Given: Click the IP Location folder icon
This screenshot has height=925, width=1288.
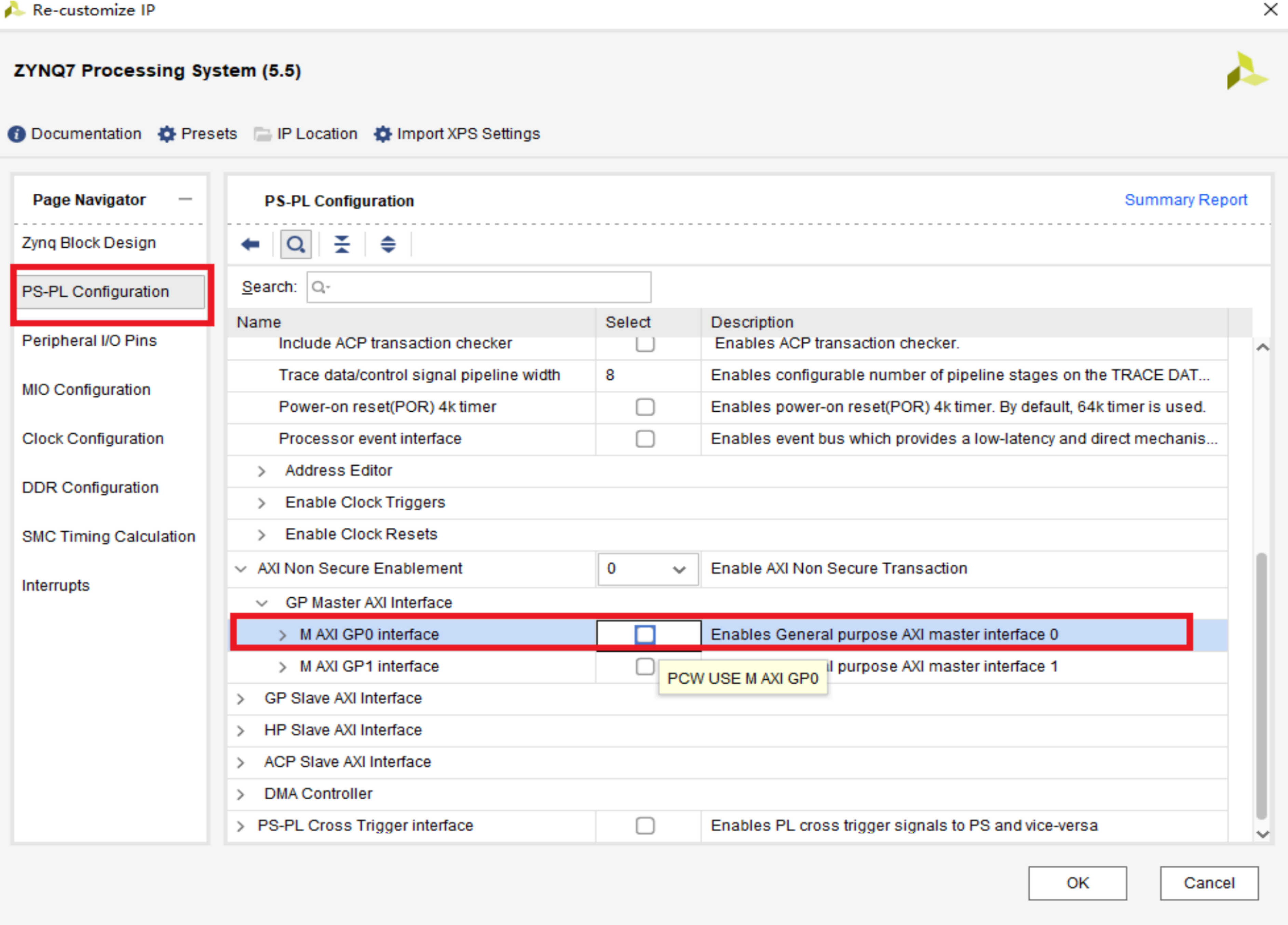Looking at the screenshot, I should (262, 134).
